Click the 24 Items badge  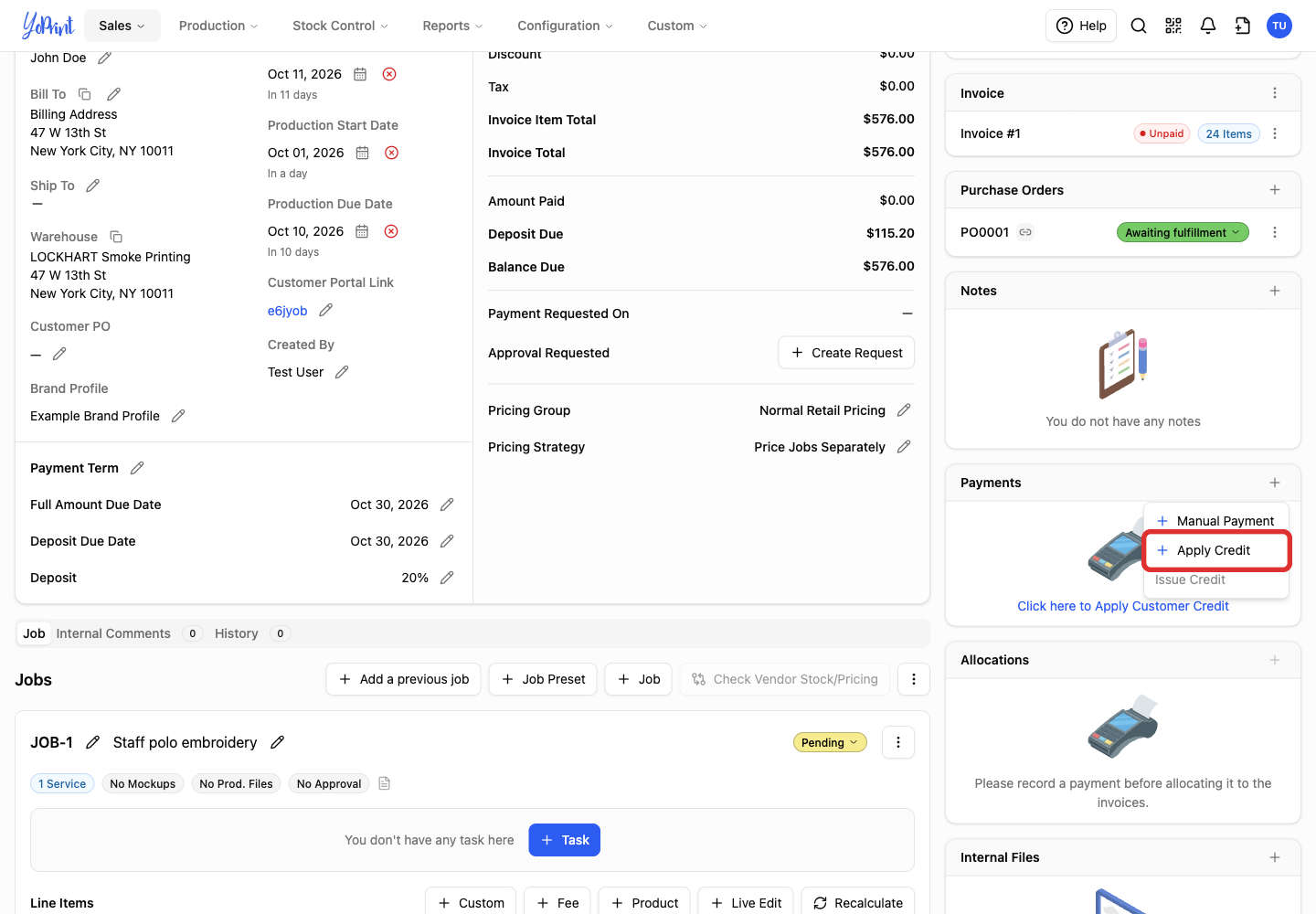point(1228,133)
